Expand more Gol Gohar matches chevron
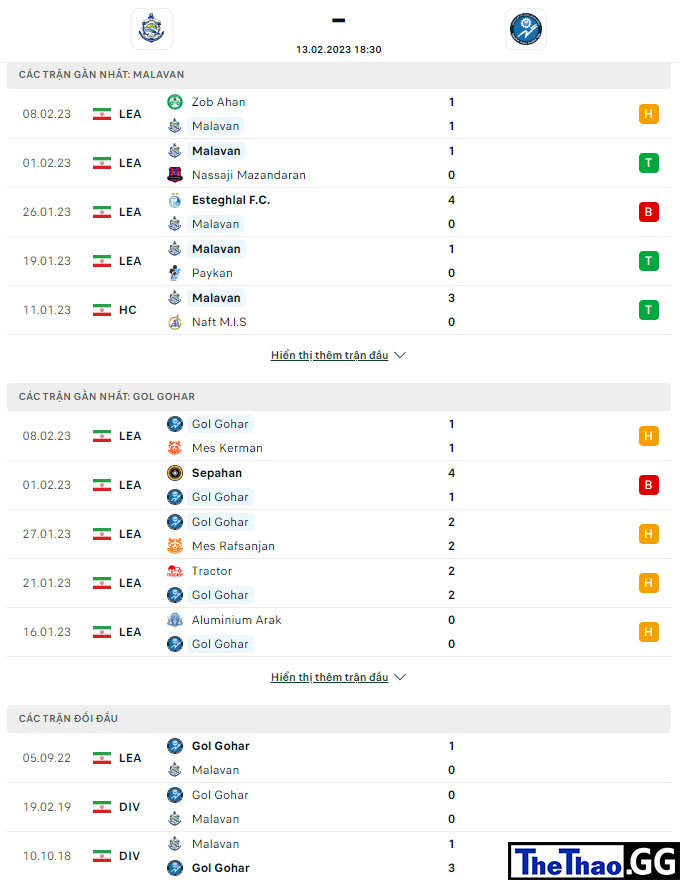 400,677
